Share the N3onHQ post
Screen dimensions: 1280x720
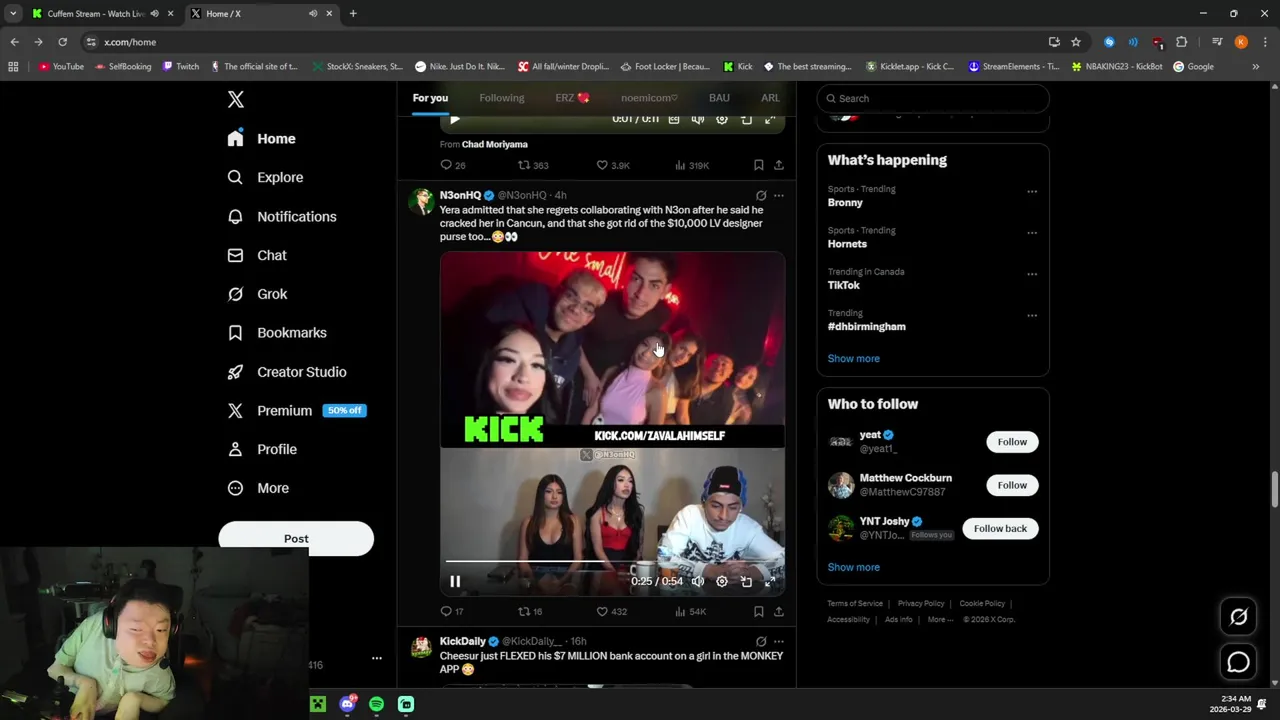779,611
